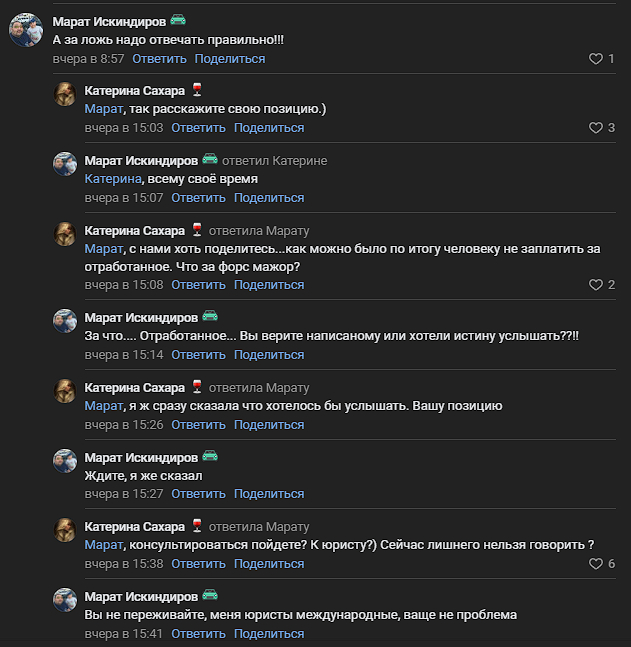Screen dimensions: 631x647
Task: Reply to Marat's comment from 15:41
Action: [x=198, y=634]
